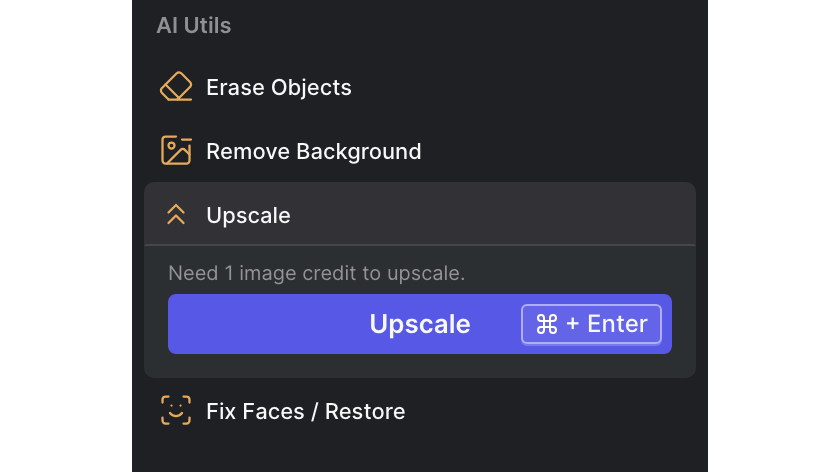The height and width of the screenshot is (472, 839).
Task: Click the Upscale header label text
Action: tap(248, 215)
